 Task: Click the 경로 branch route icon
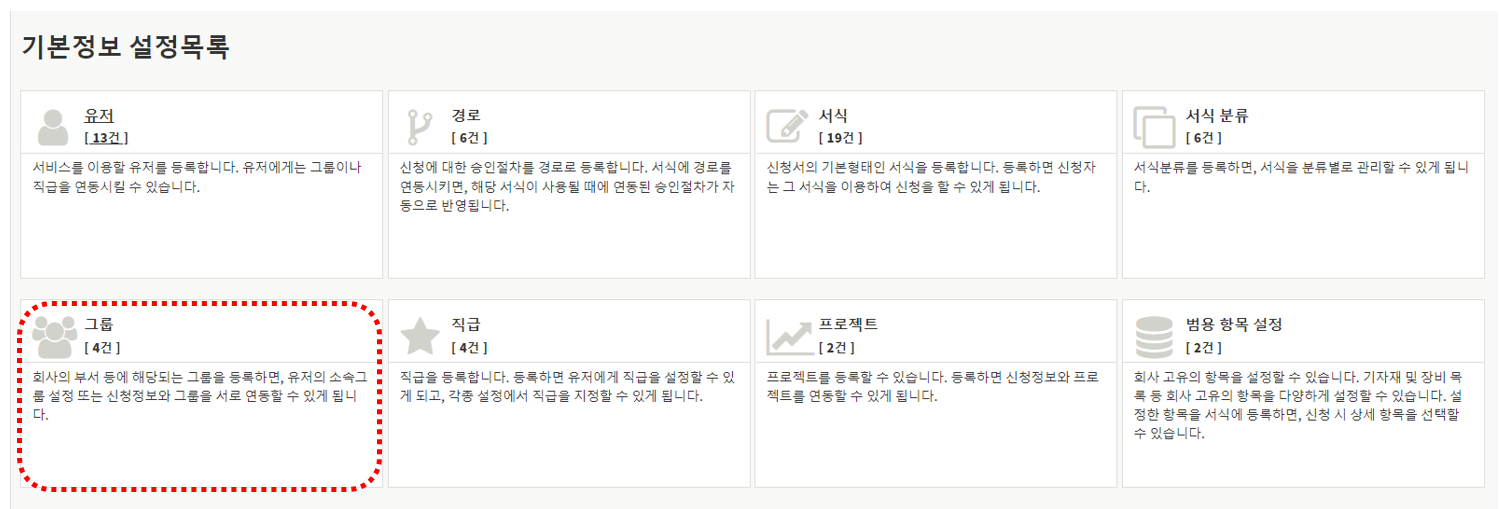417,127
